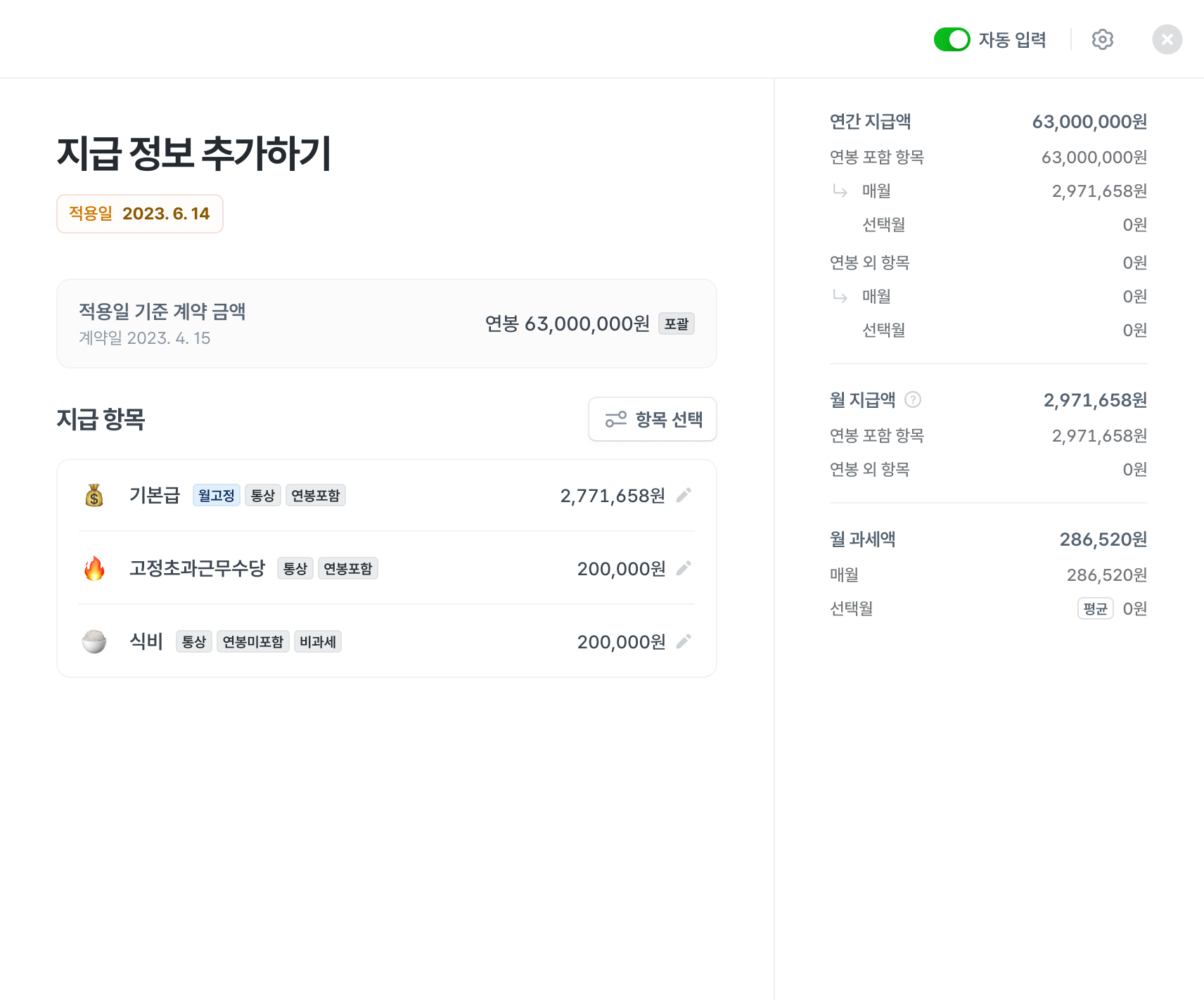Viewport: 1204px width, 1000px height.
Task: Click the rice bowl icon for 식비
Action: click(94, 641)
